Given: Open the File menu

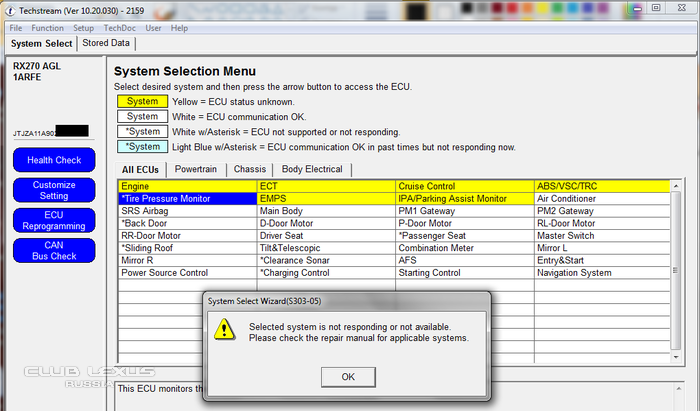Looking at the screenshot, I should 16,28.
